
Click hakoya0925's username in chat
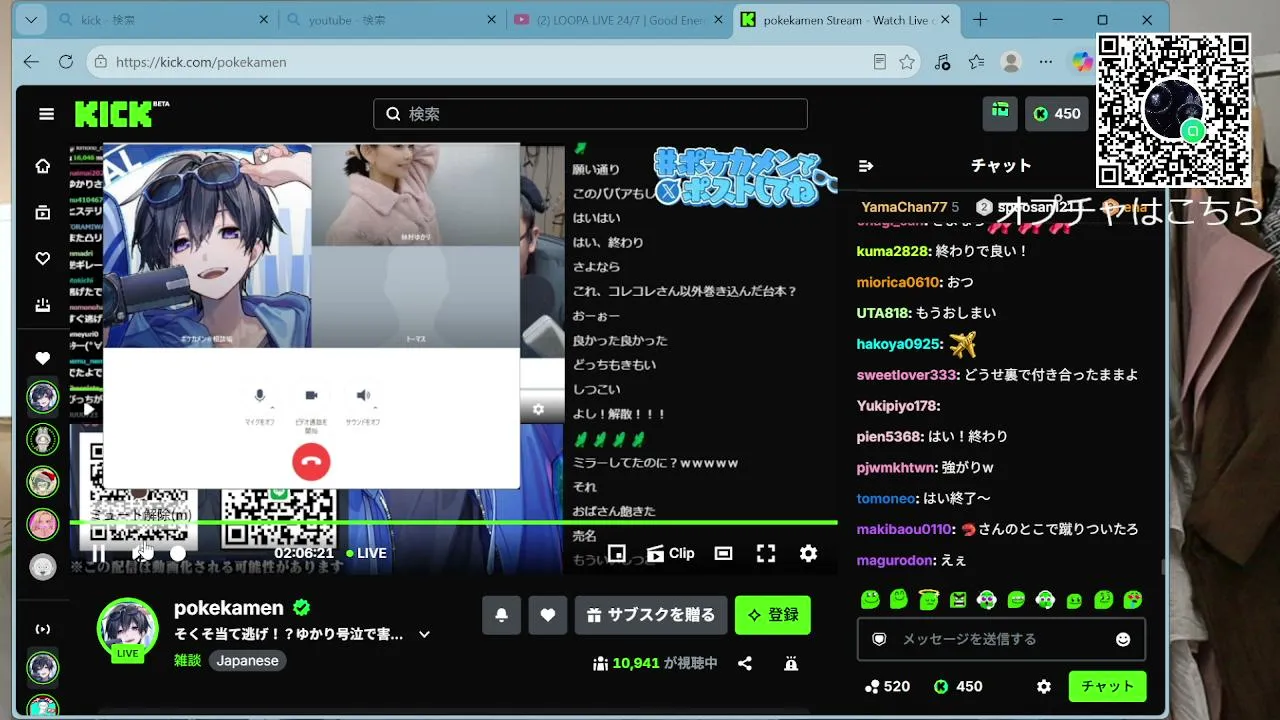click(x=899, y=344)
